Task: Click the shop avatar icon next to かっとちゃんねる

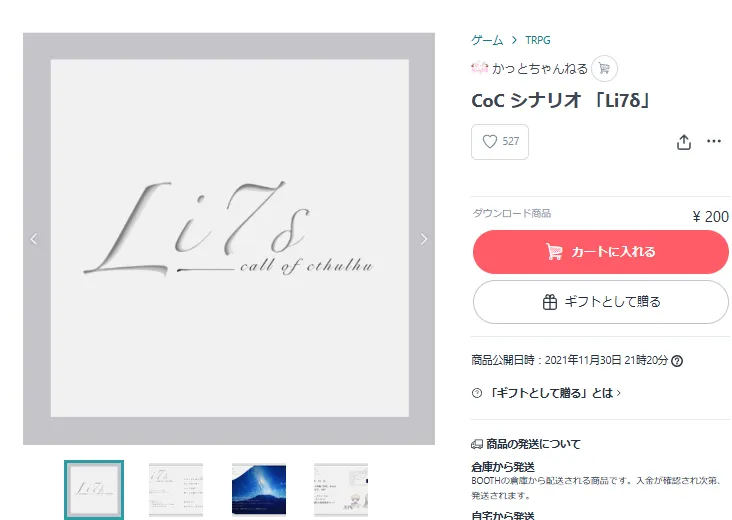Action: 479,68
